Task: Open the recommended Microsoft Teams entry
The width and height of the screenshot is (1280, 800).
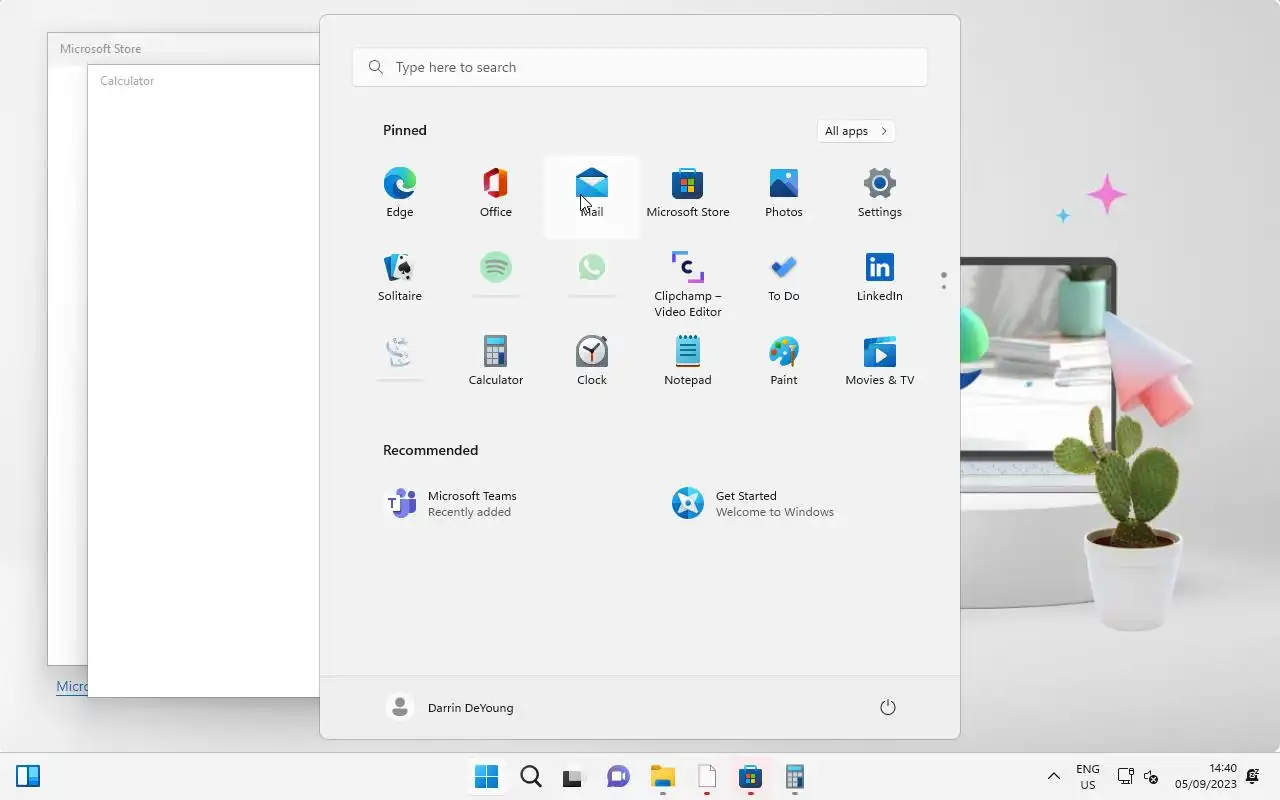Action: (496, 503)
